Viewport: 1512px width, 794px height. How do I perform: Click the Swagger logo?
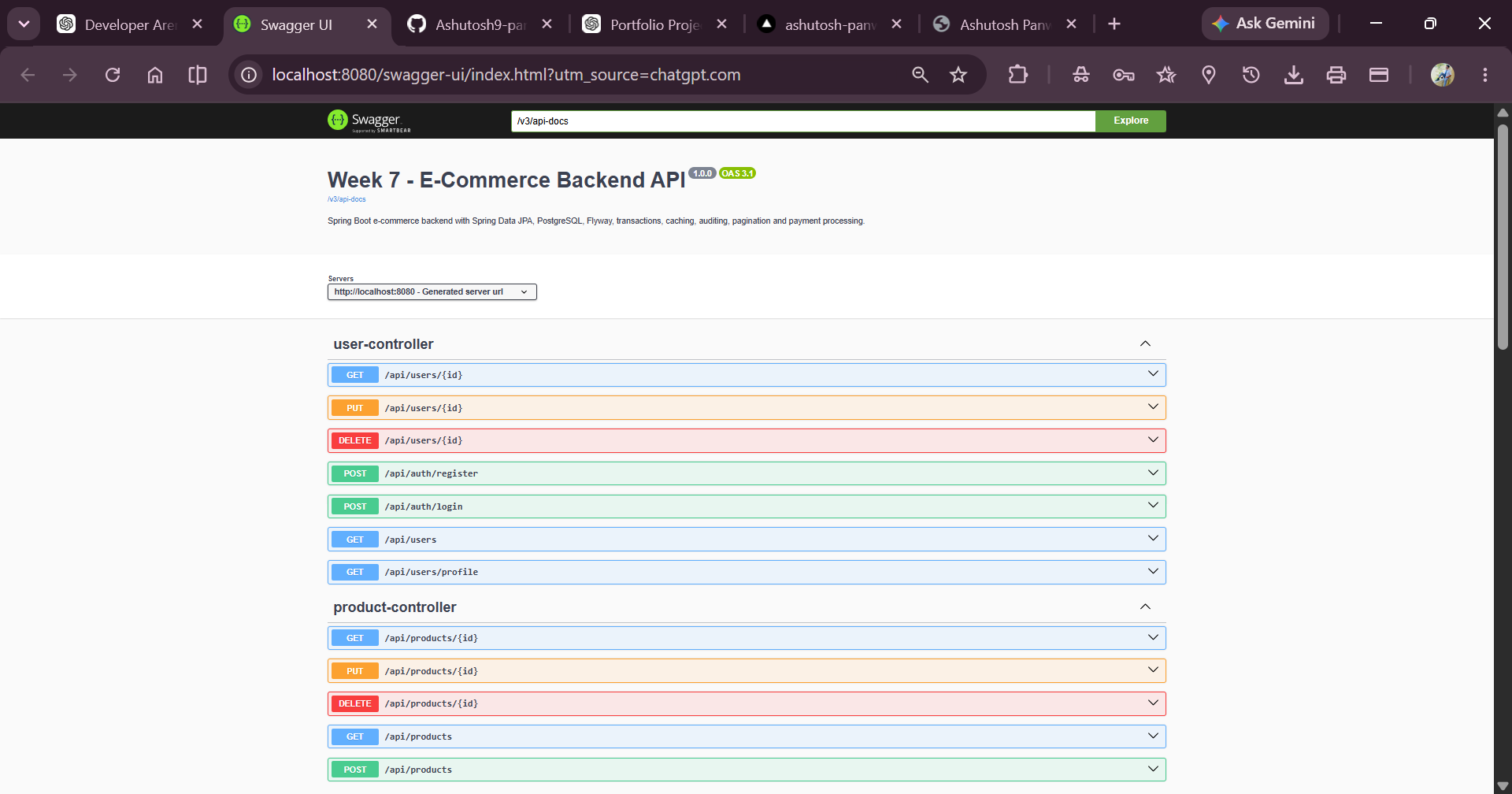369,121
